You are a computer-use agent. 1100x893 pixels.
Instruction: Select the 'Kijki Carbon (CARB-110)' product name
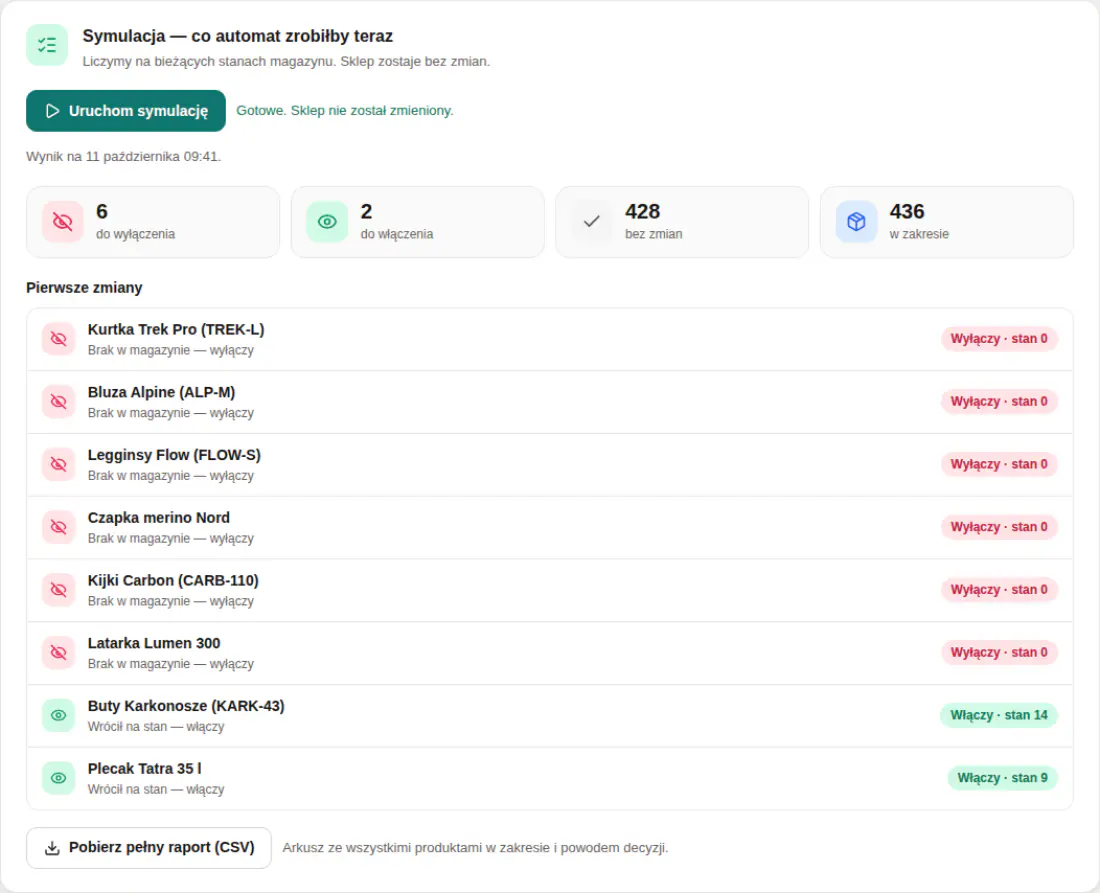coord(173,581)
